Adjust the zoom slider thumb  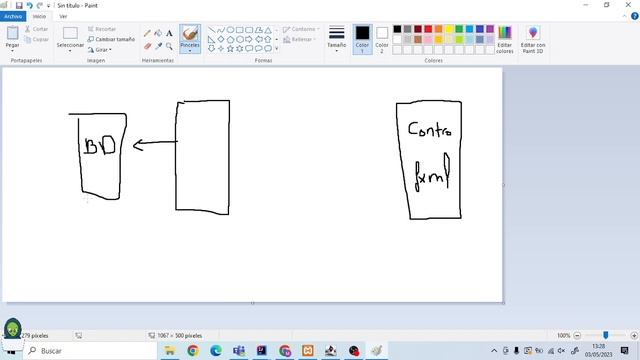(x=606, y=335)
